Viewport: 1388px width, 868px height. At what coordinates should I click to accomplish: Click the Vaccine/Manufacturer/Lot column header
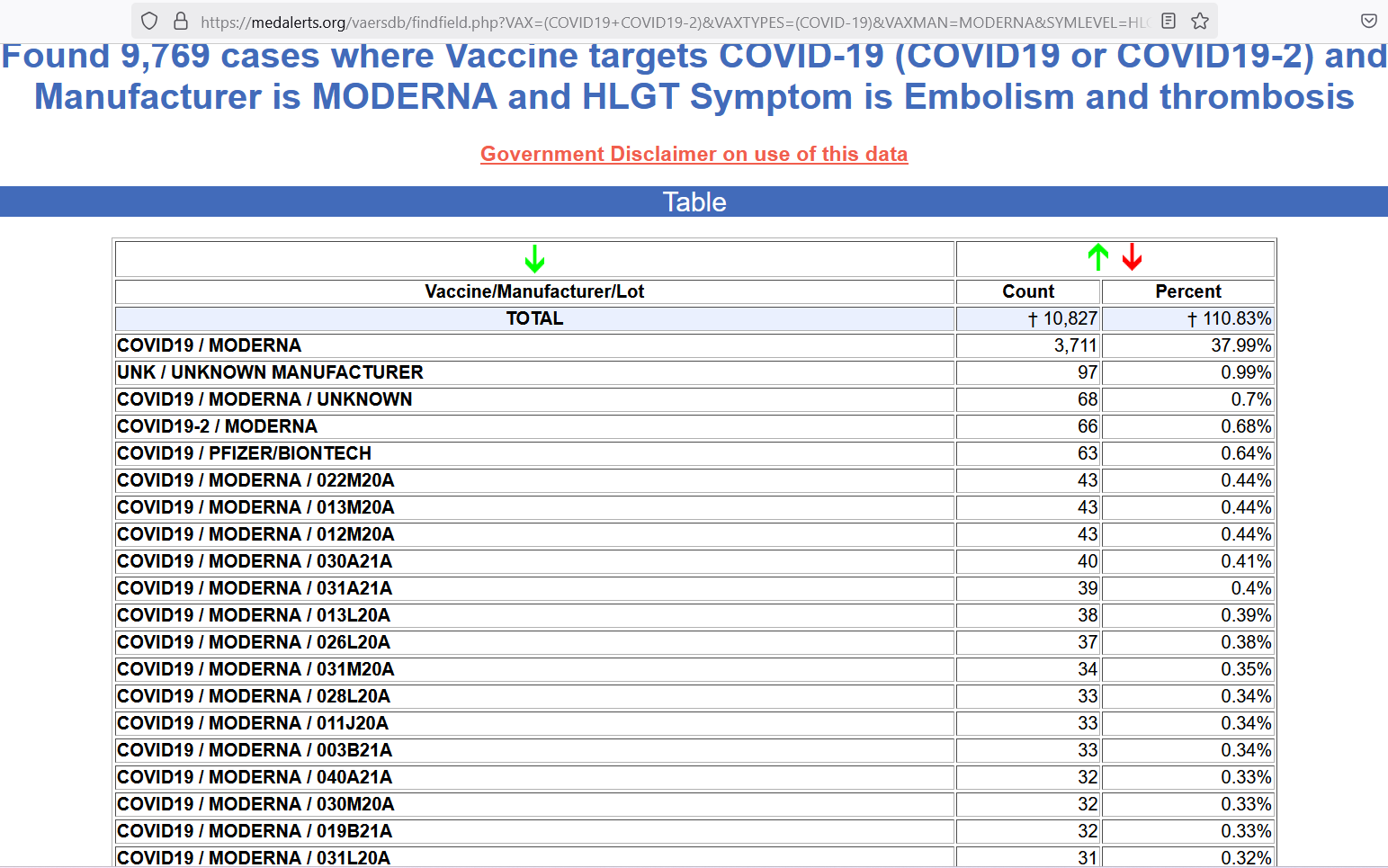pyautogui.click(x=534, y=291)
